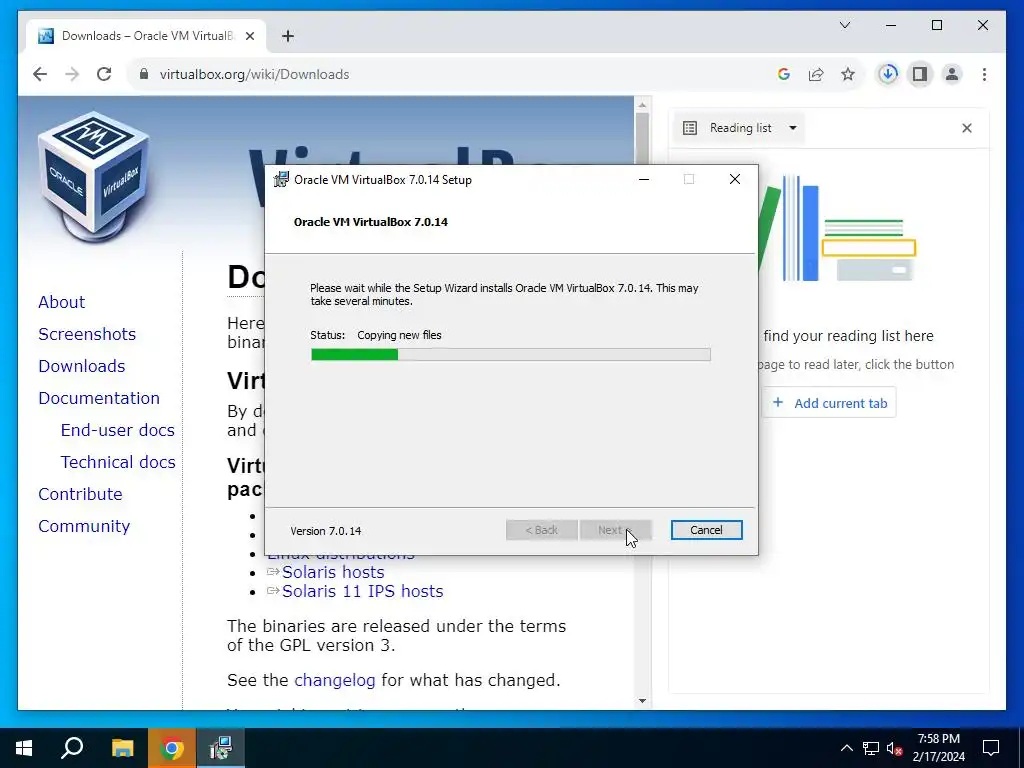This screenshot has height=768, width=1024.
Task: Open the notification center icon
Action: click(x=991, y=748)
